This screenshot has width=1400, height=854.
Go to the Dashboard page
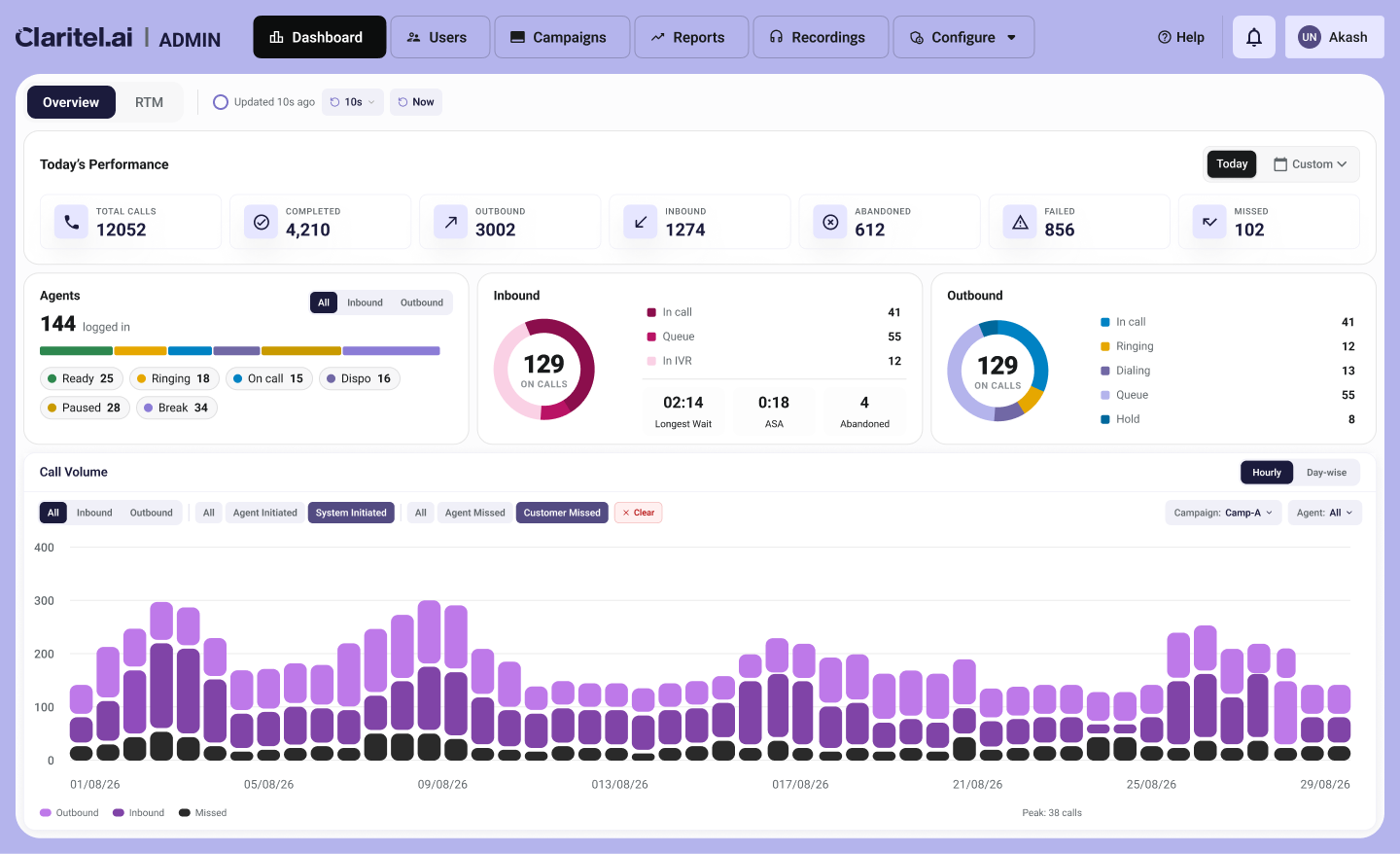point(319,37)
